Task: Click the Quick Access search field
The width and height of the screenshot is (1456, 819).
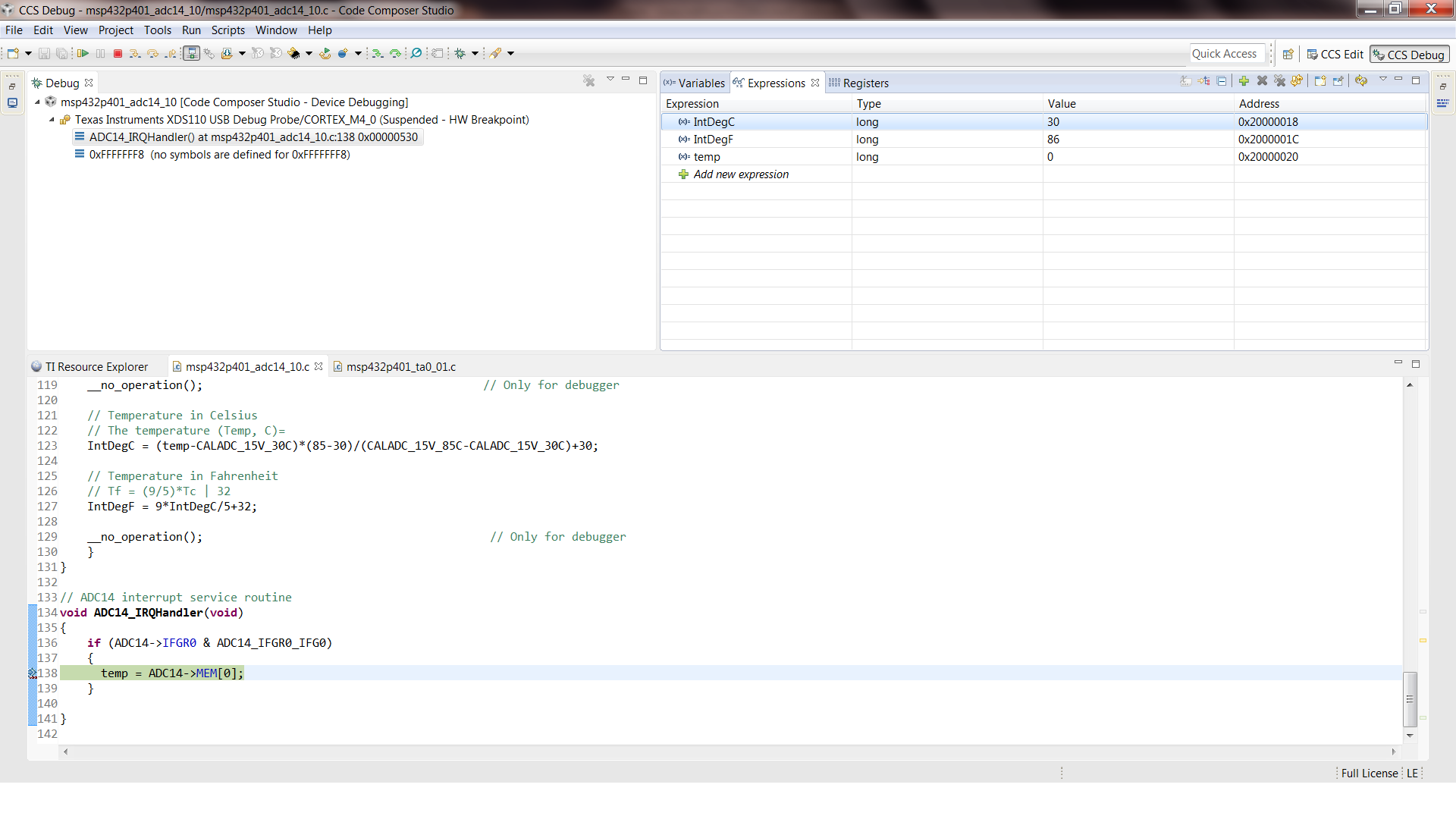Action: coord(1225,54)
